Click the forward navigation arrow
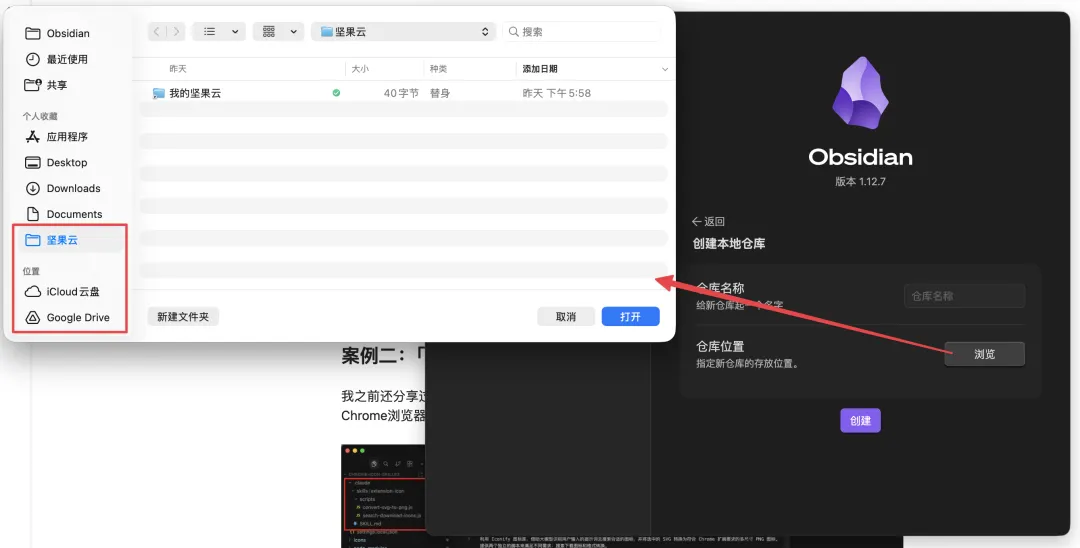Image resolution: width=1080 pixels, height=548 pixels. point(176,32)
